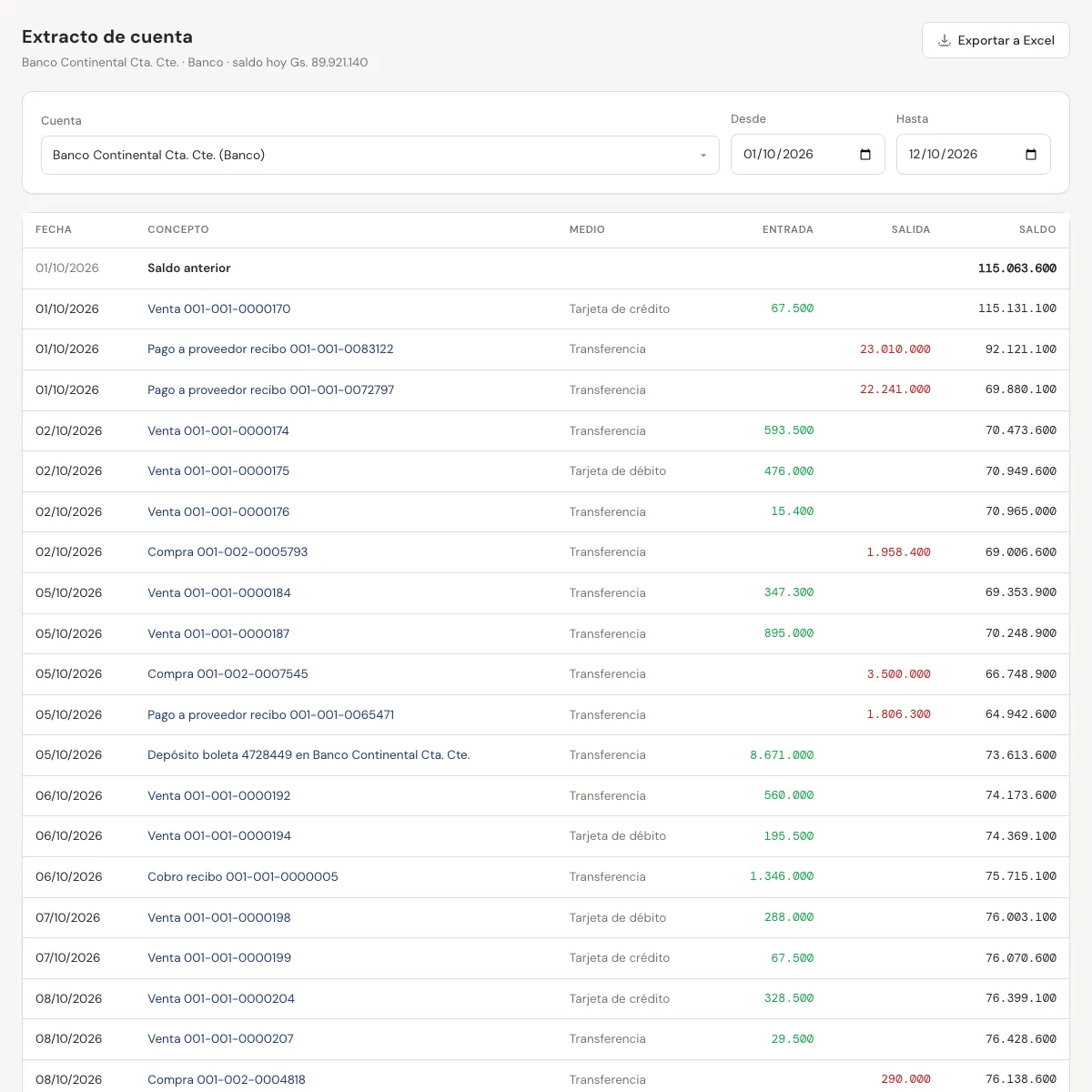The height and width of the screenshot is (1092, 1092).
Task: Click the entrada amount 8.671.000
Action: [x=782, y=755]
